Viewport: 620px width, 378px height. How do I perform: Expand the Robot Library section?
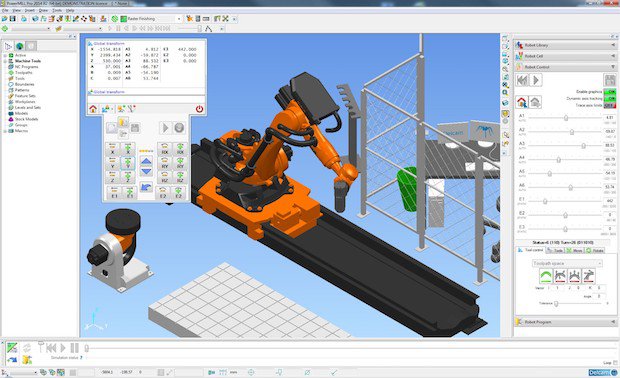tap(565, 45)
